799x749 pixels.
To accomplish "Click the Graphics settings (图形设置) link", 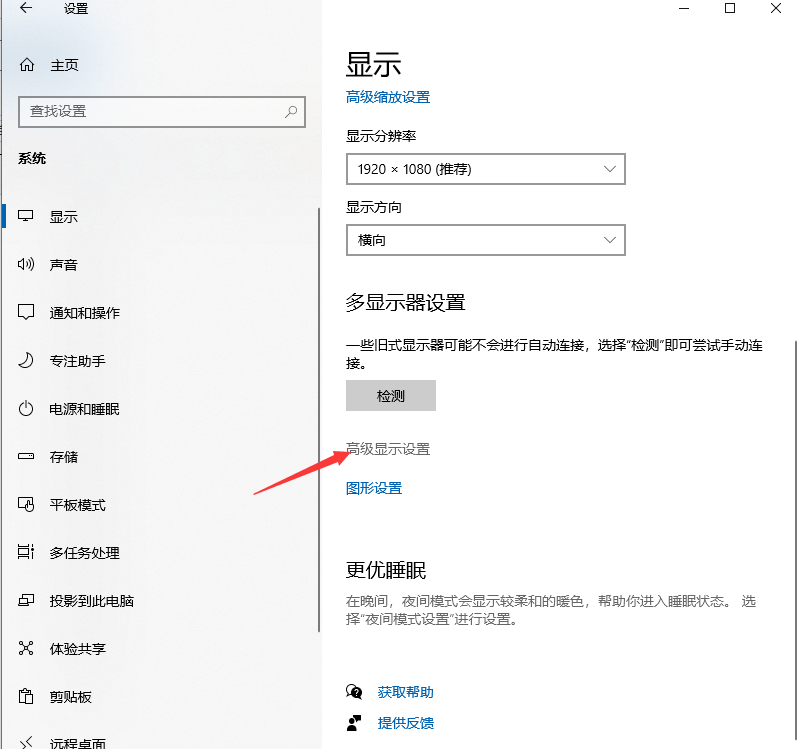I will 374,488.
